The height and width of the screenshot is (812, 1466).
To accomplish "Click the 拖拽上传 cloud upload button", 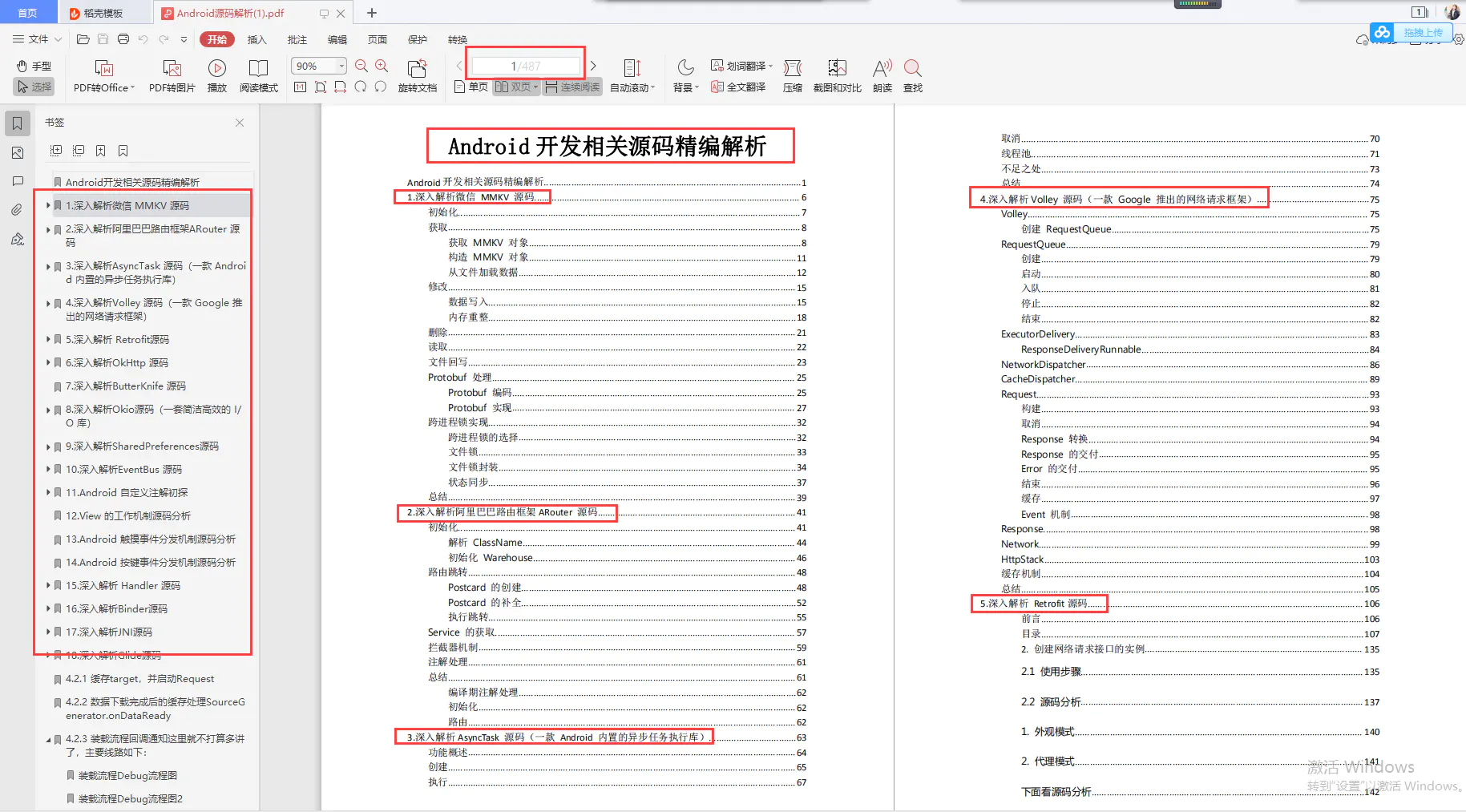I will click(x=1410, y=32).
